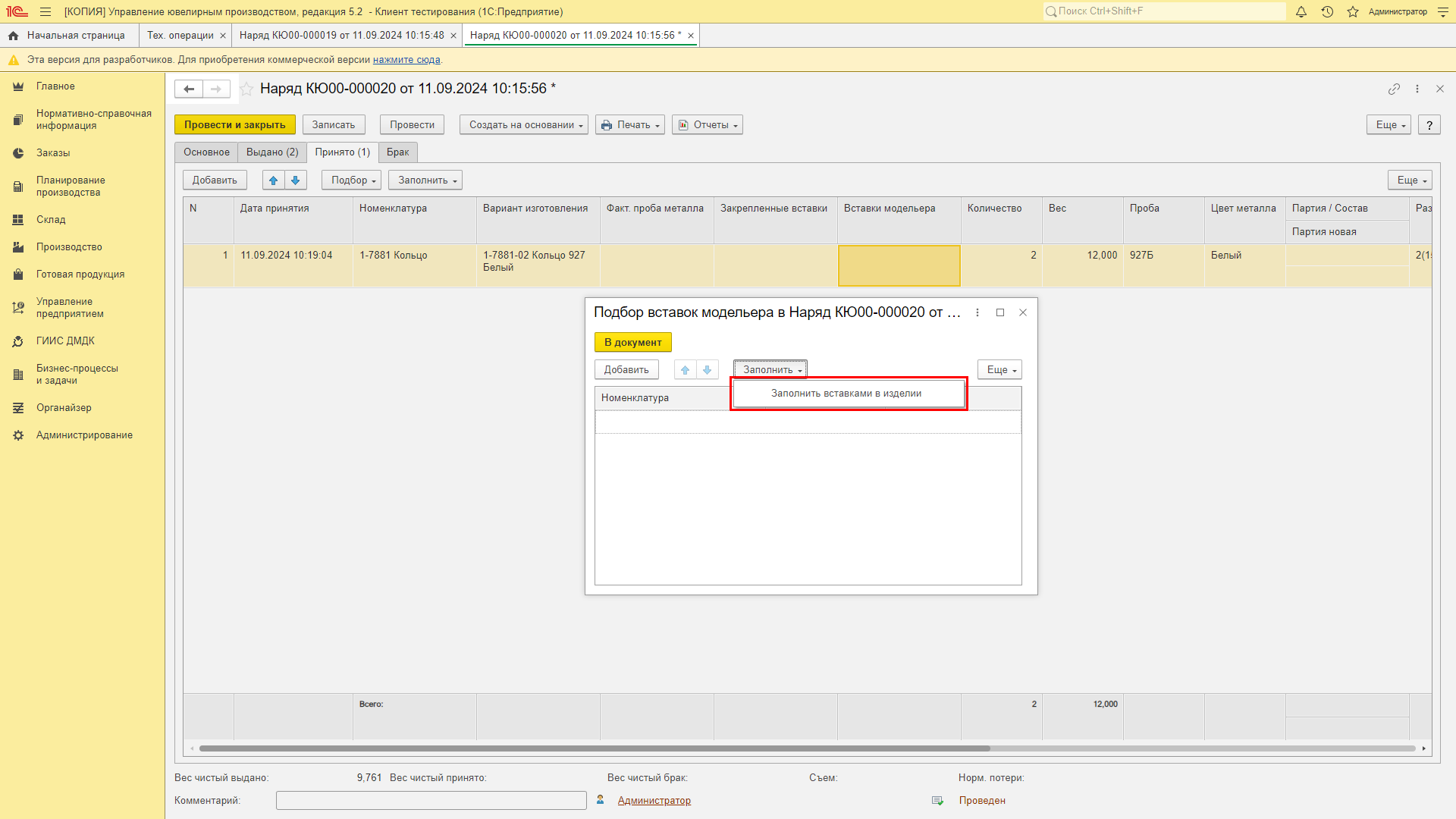Open Планирование производства section
The width and height of the screenshot is (1456, 819).
[71, 187]
